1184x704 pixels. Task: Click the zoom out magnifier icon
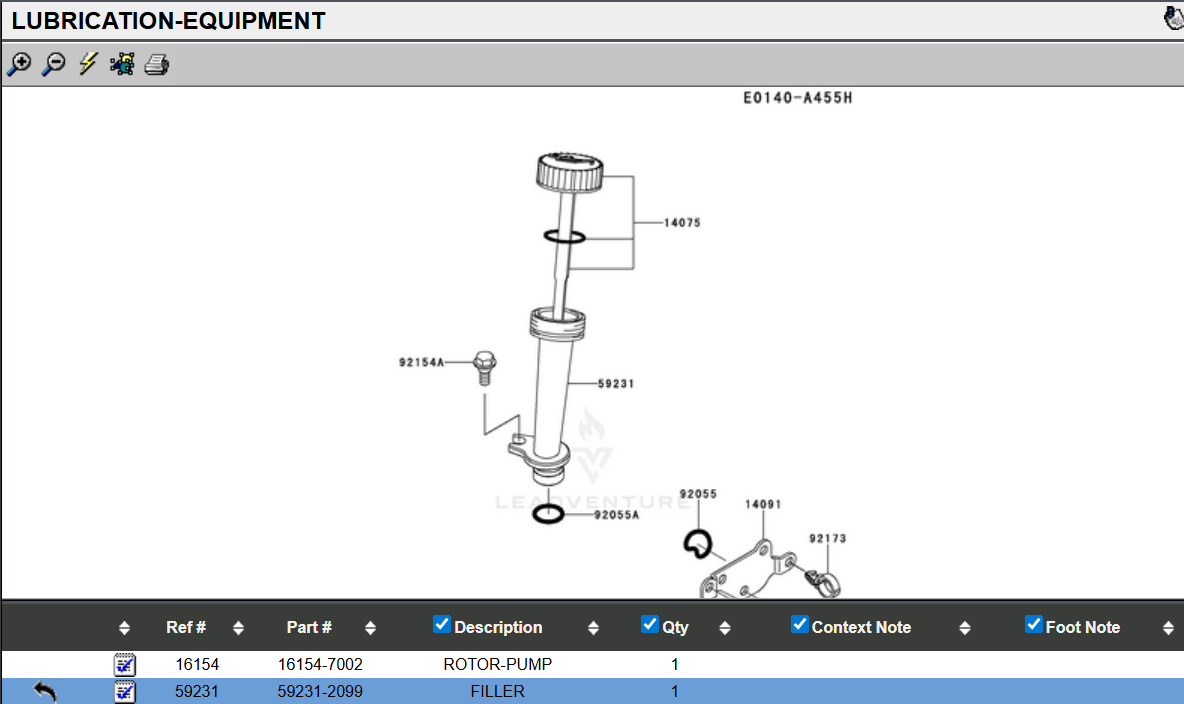pyautogui.click(x=53, y=65)
